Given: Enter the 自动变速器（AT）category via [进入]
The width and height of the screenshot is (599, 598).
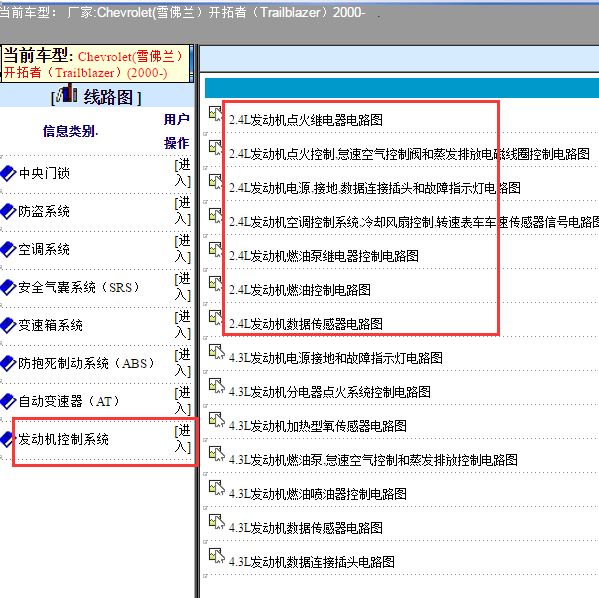Looking at the screenshot, I should [x=183, y=401].
